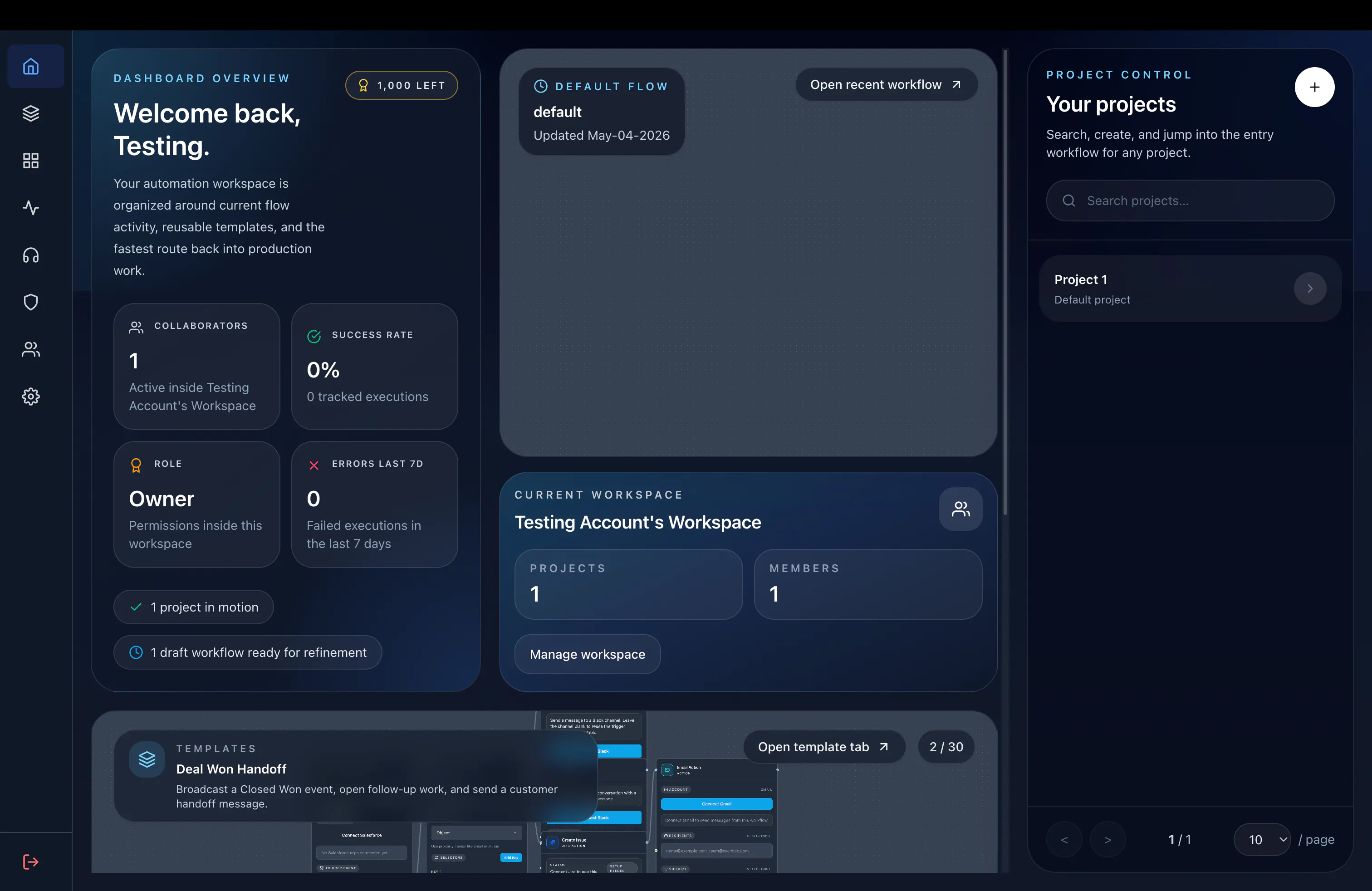Click the Errors Last 7D cross icon
1372x891 pixels.
pos(314,465)
